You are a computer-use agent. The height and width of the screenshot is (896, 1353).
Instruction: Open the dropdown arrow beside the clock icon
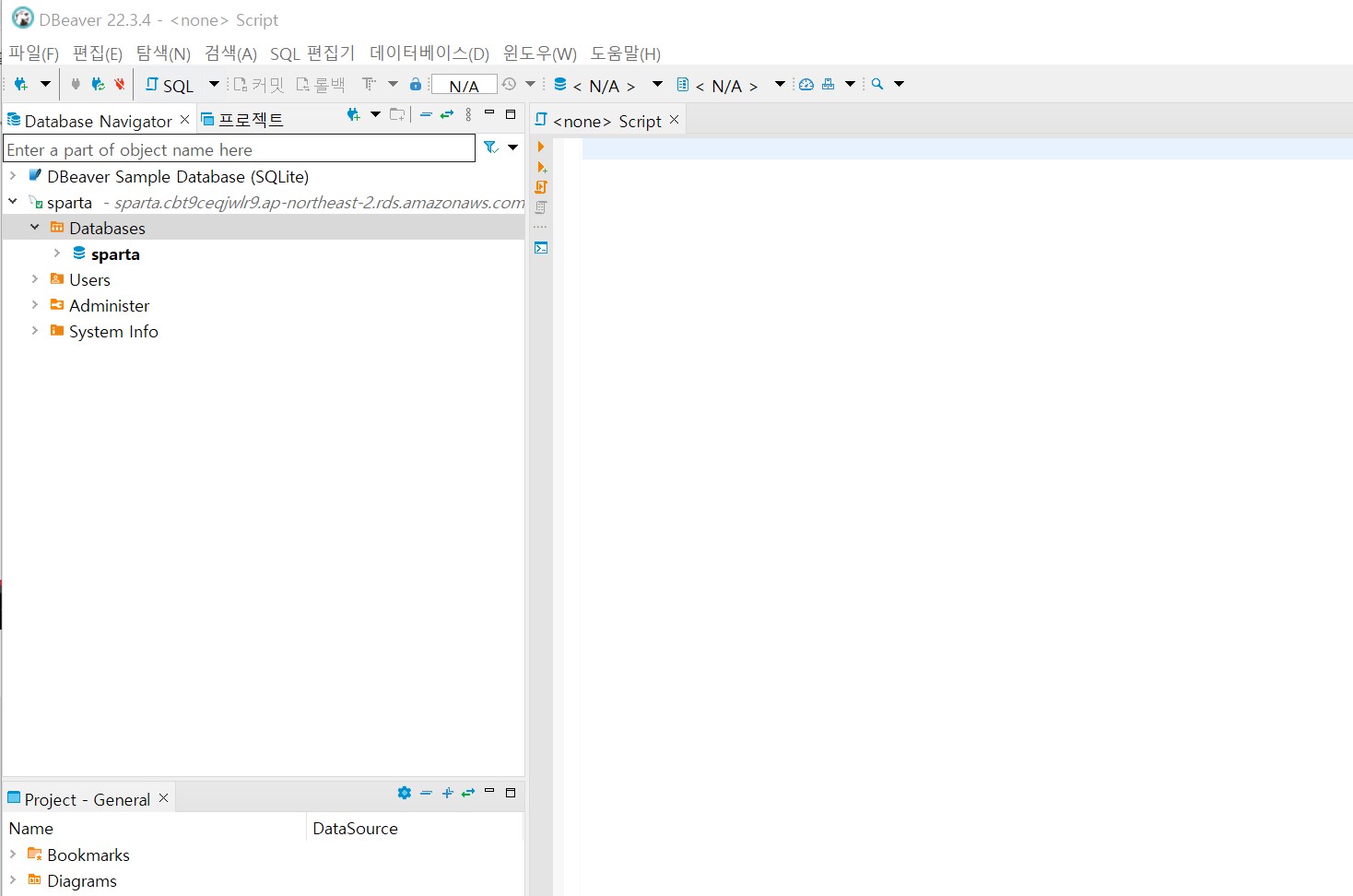531,84
